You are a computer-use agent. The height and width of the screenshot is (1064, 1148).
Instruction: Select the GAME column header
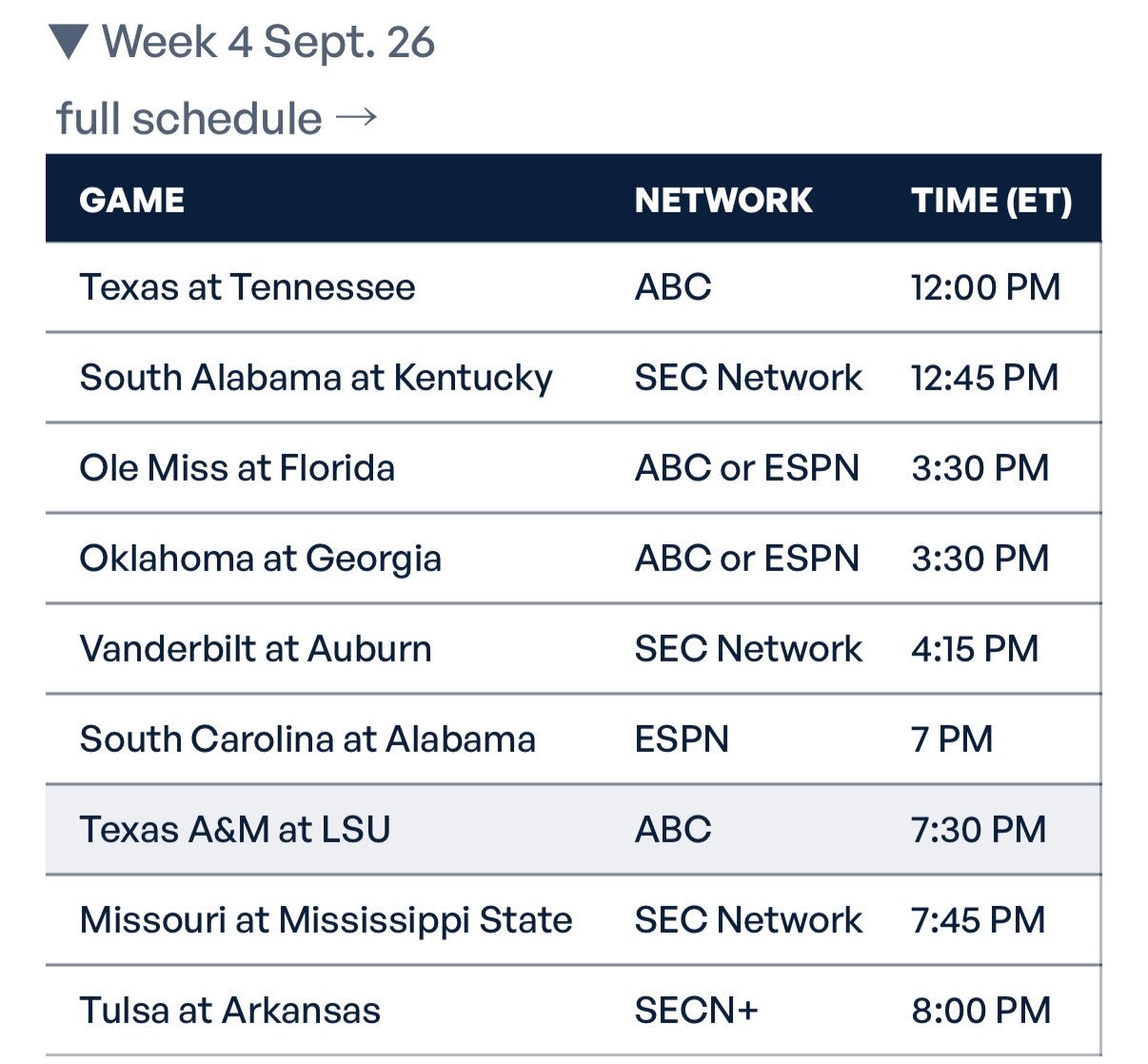tap(132, 200)
